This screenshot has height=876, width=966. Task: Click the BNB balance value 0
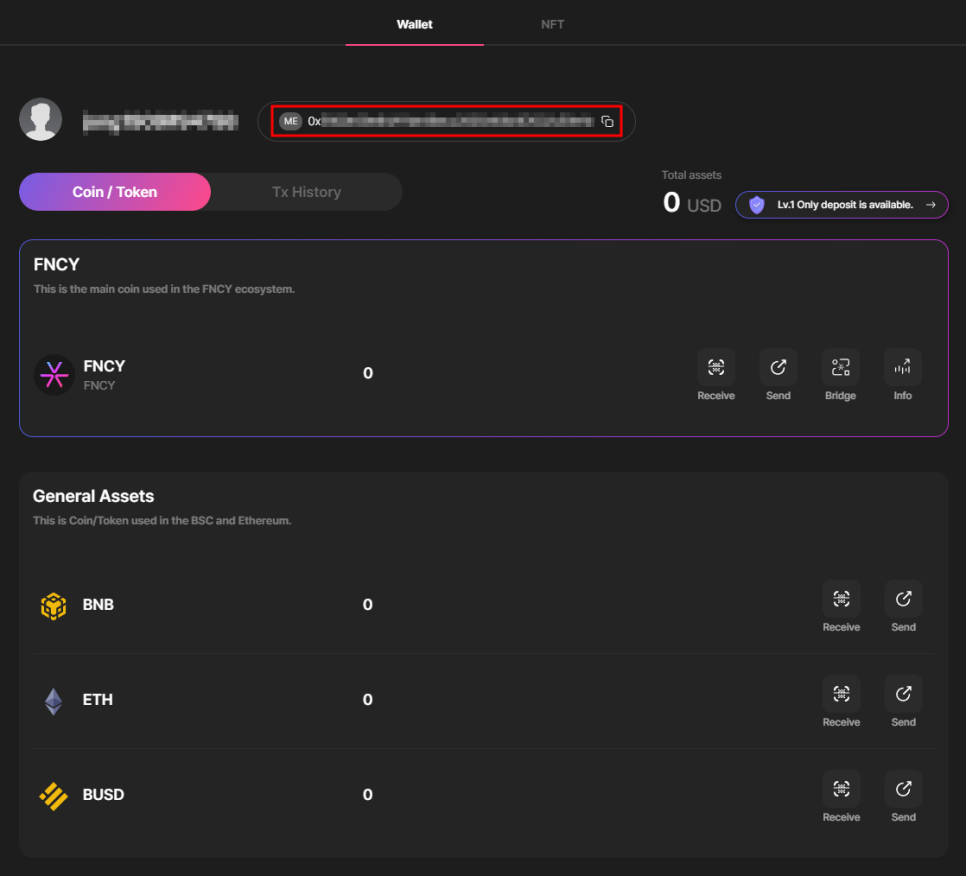(368, 605)
